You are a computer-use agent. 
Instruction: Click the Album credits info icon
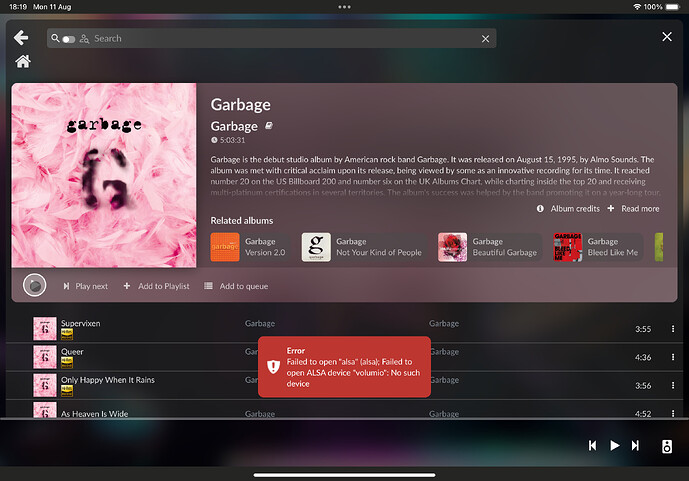pyautogui.click(x=540, y=209)
